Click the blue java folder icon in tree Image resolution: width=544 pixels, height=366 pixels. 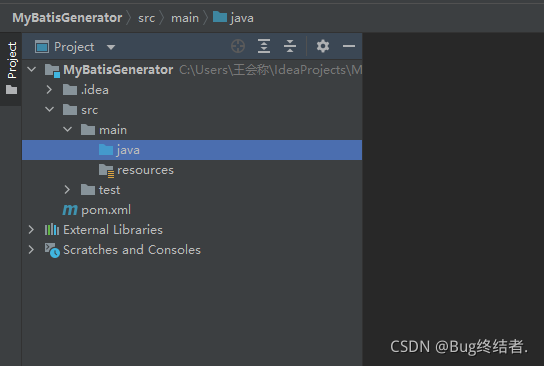[106, 150]
